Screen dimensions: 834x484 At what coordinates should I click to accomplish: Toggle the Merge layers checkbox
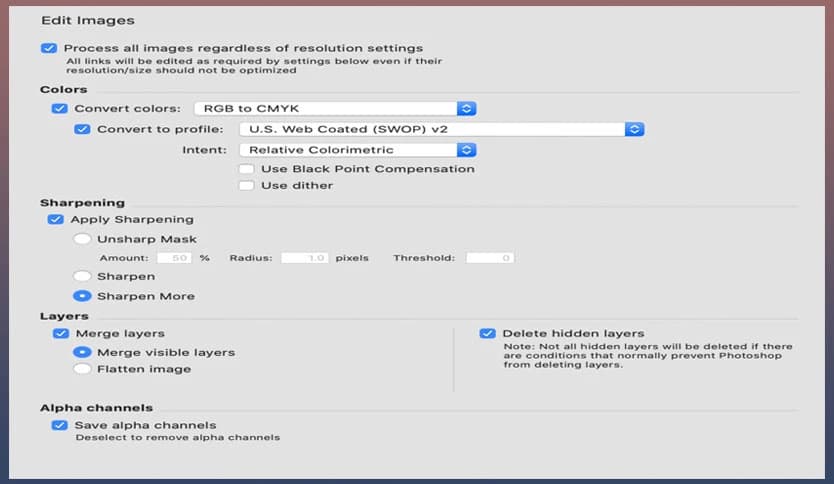point(61,333)
